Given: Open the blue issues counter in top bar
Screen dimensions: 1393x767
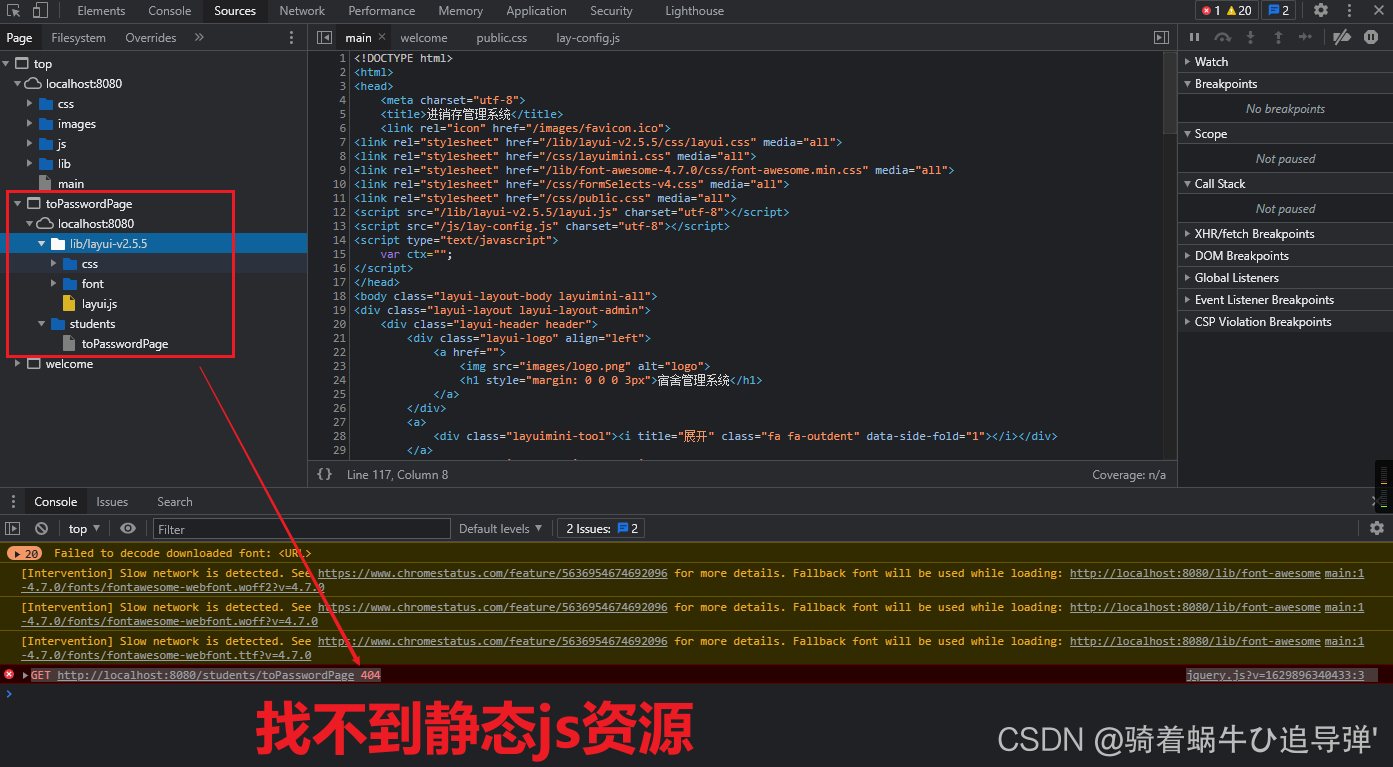Looking at the screenshot, I should click(x=1278, y=11).
